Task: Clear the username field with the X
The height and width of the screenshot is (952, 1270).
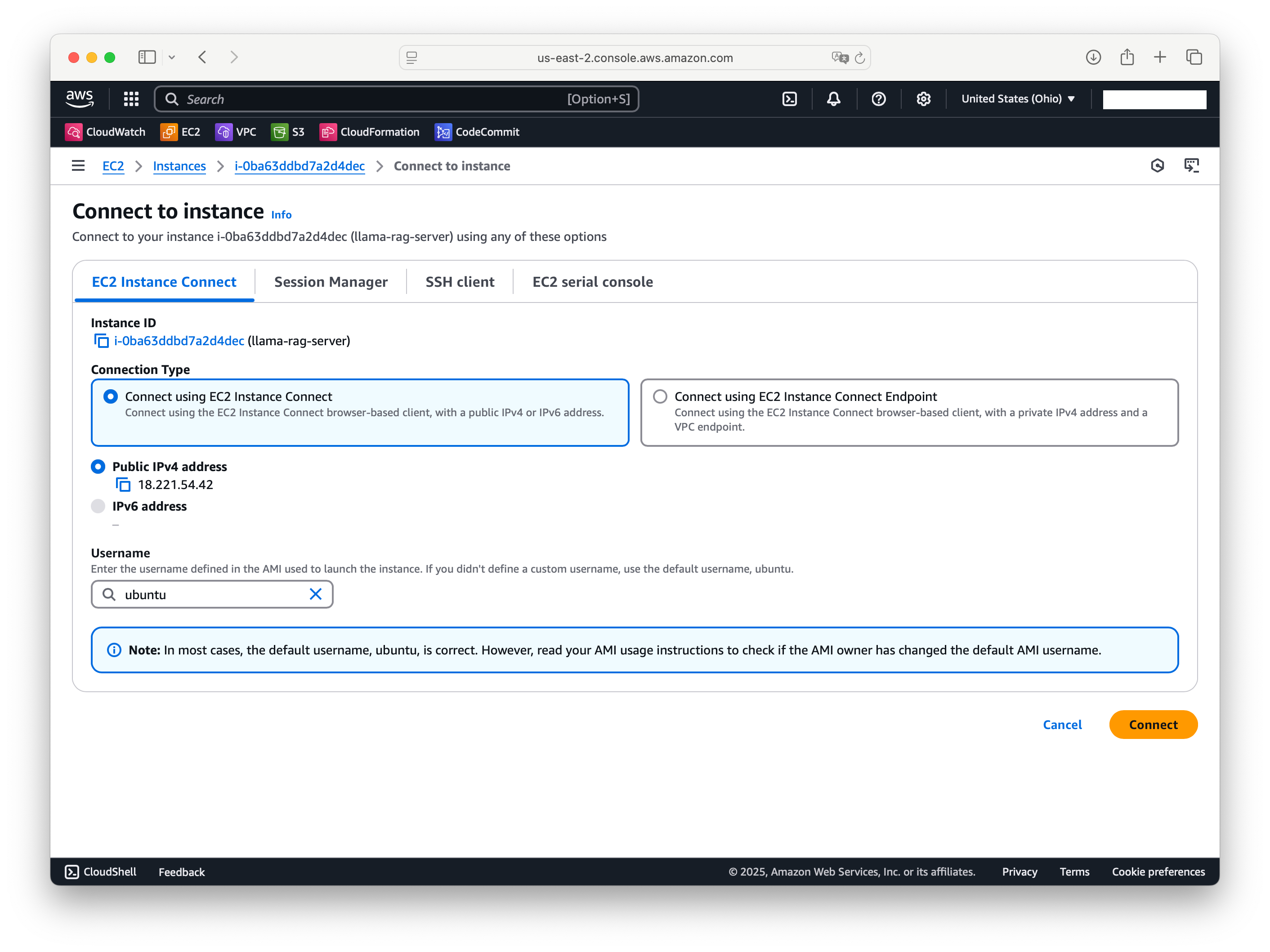Action: point(316,594)
